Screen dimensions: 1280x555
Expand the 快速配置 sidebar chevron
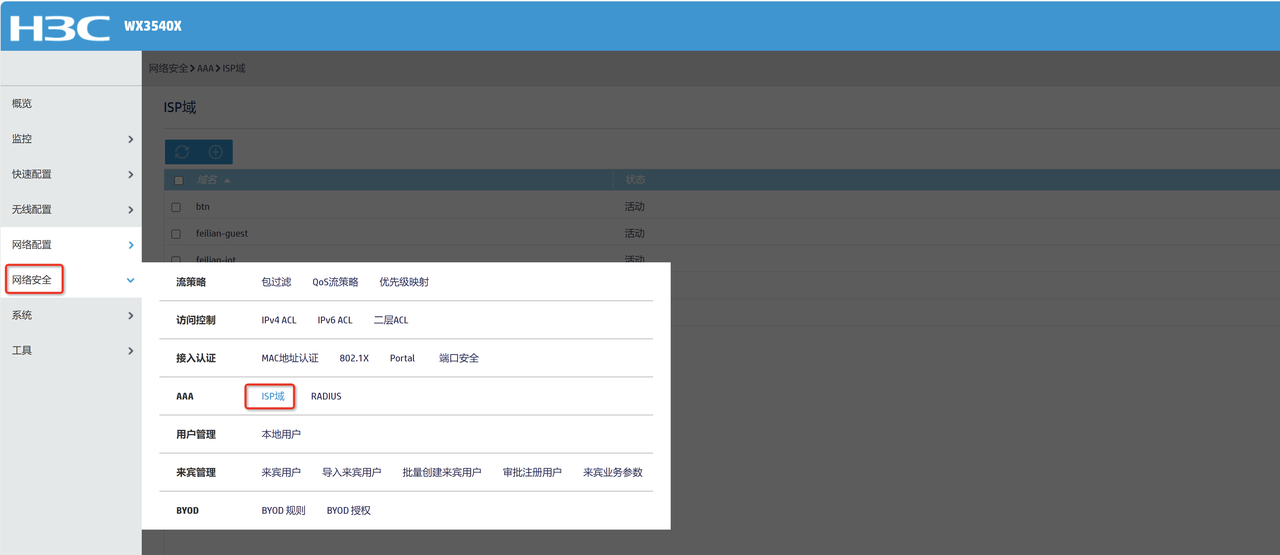[130, 174]
